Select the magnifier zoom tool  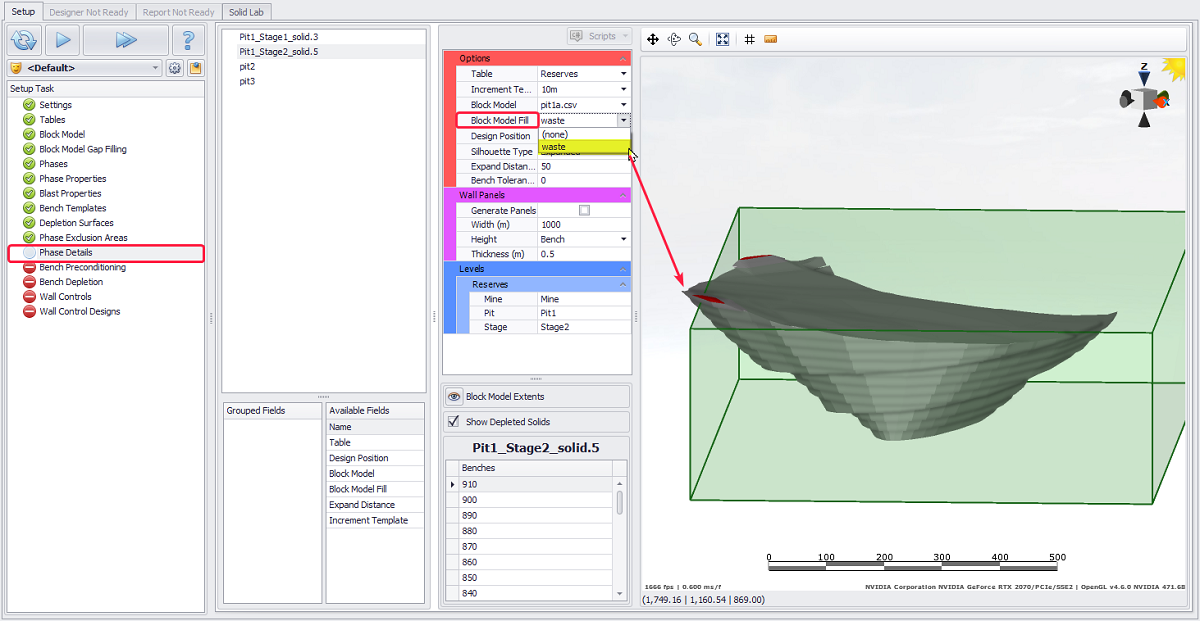pos(695,39)
